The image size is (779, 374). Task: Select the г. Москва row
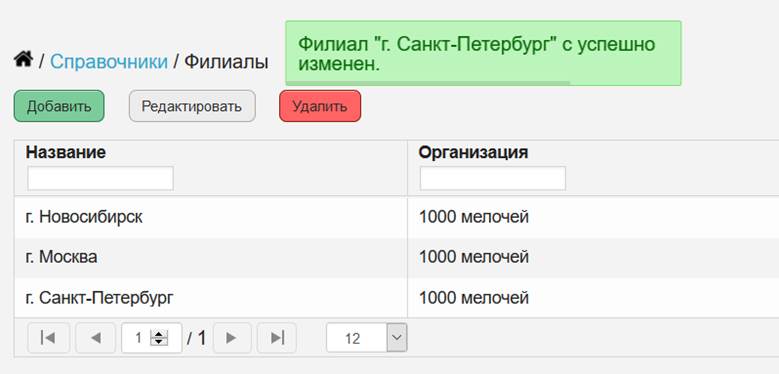coord(396,257)
